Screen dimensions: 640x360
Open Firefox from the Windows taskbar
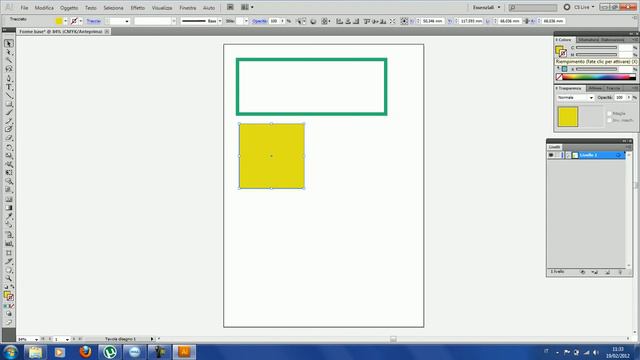point(85,352)
